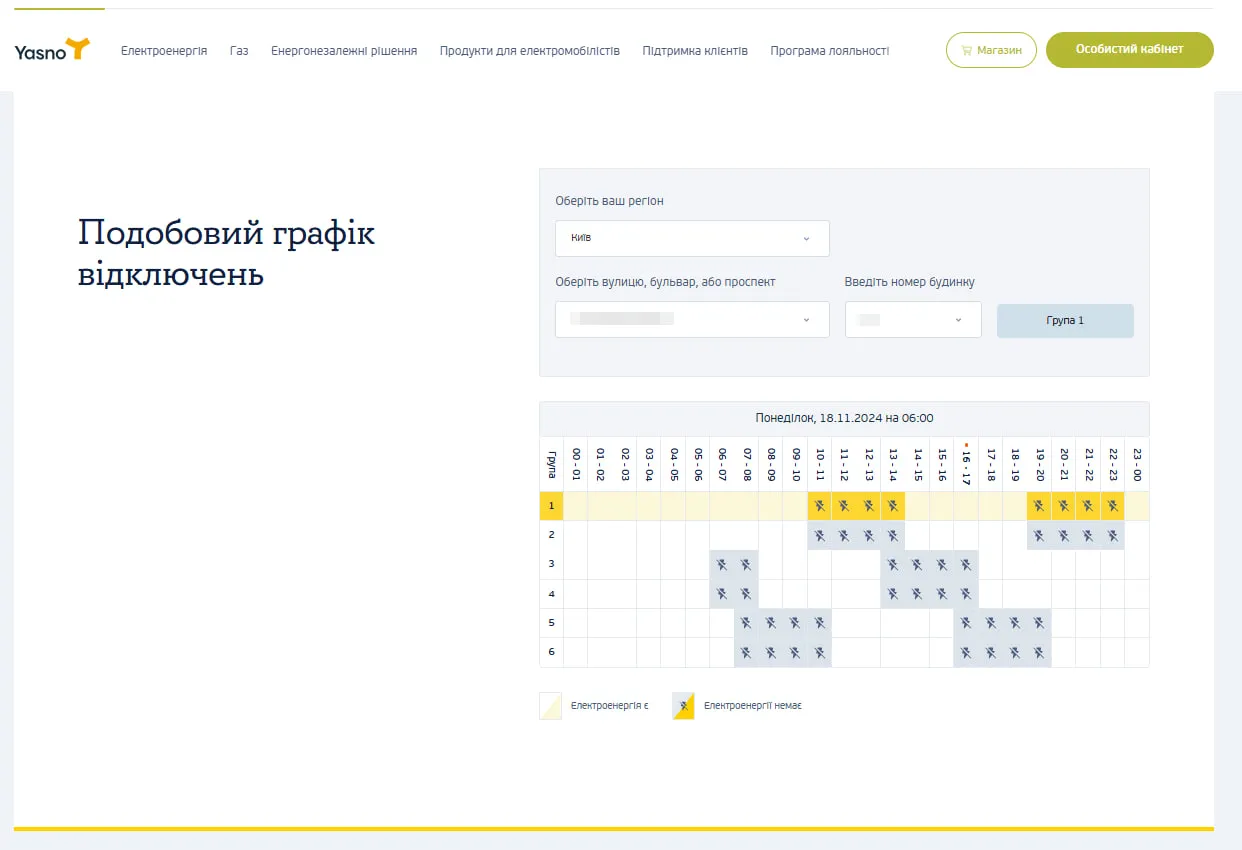Image resolution: width=1242 pixels, height=850 pixels.
Task: Open the street selection dropdown
Action: point(692,319)
